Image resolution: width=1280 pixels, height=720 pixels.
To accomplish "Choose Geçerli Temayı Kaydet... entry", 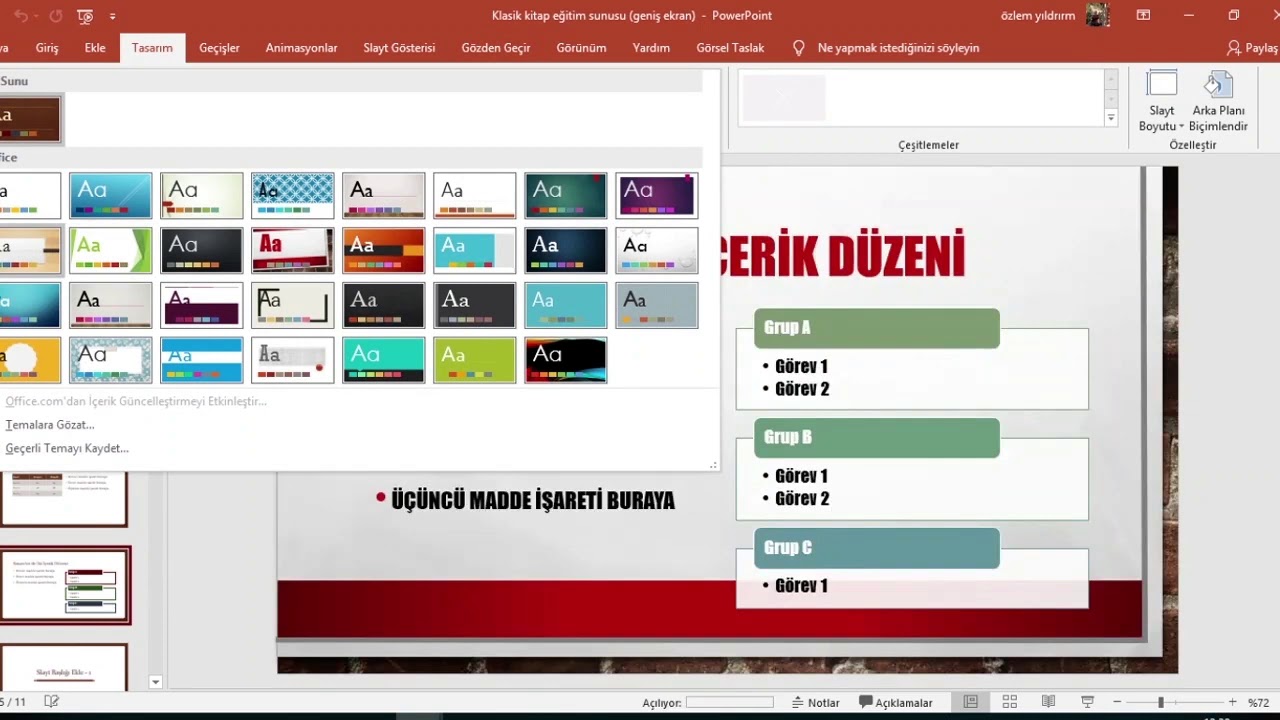I will tap(67, 449).
